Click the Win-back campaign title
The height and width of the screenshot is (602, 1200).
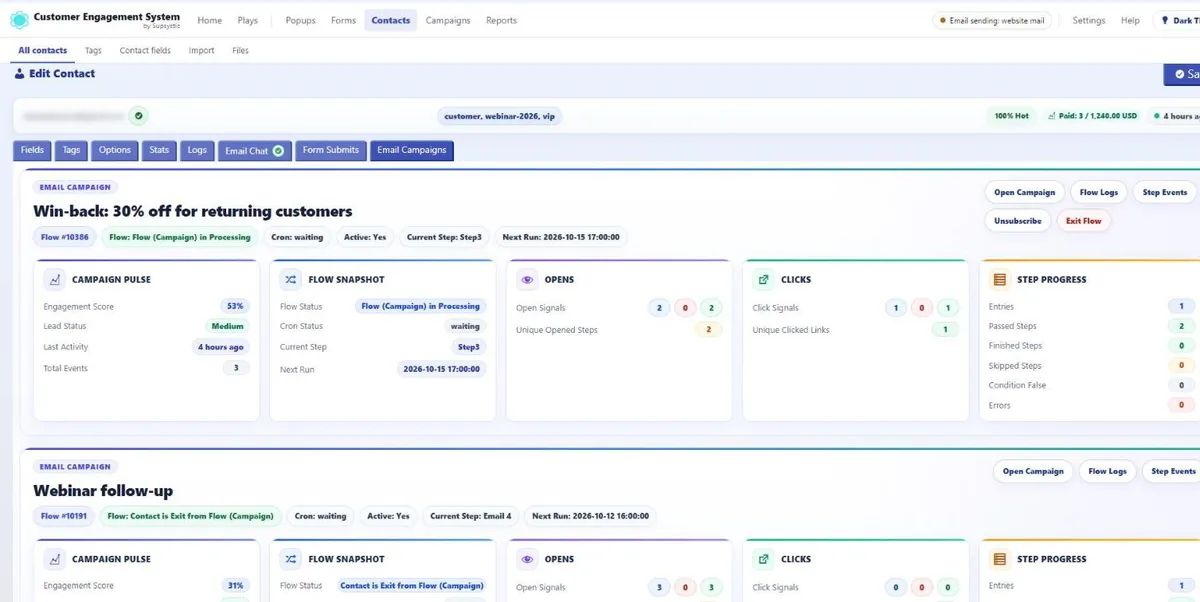(x=193, y=211)
